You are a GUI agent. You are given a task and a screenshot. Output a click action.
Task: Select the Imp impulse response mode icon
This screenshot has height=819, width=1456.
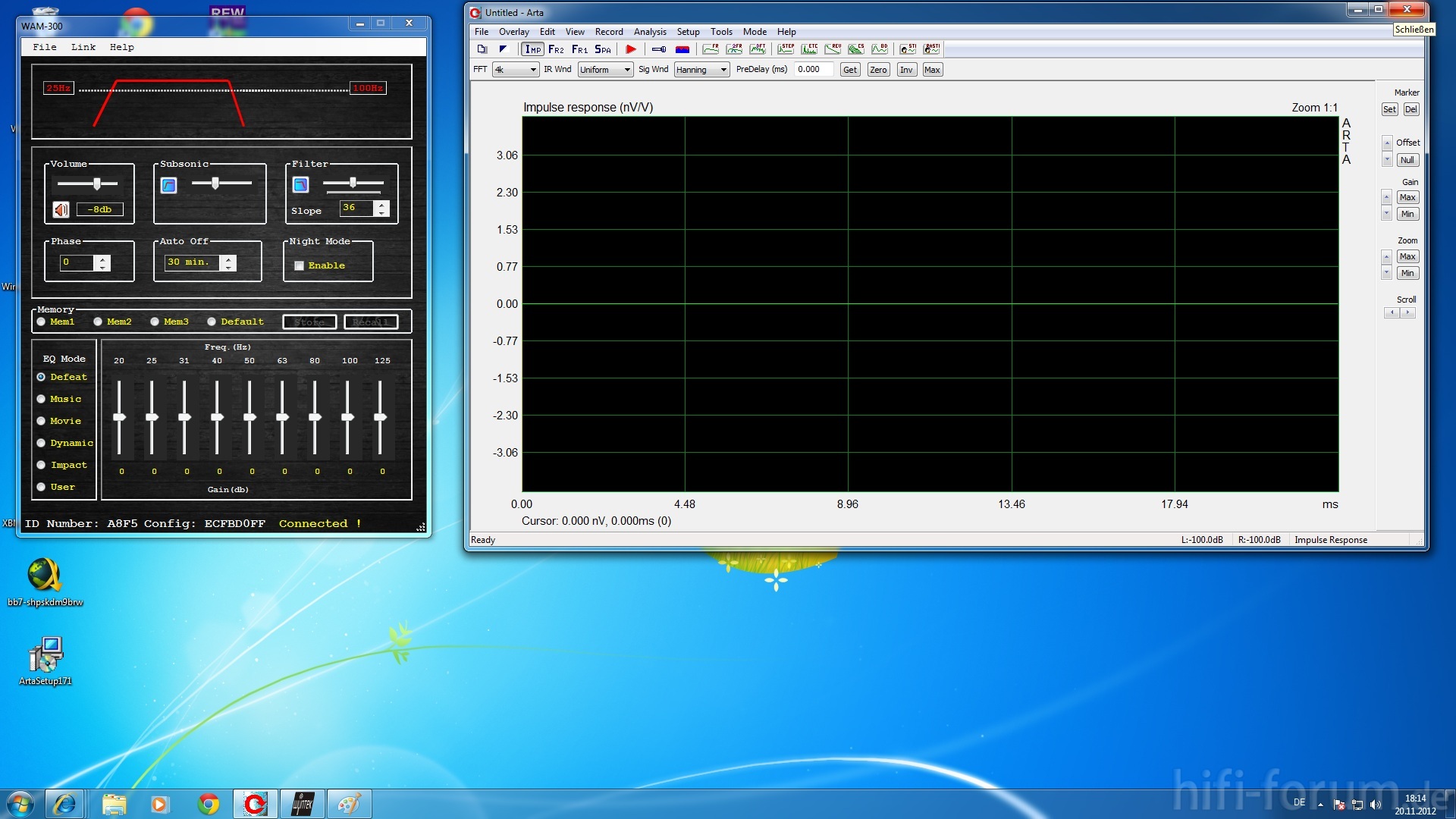[x=532, y=49]
